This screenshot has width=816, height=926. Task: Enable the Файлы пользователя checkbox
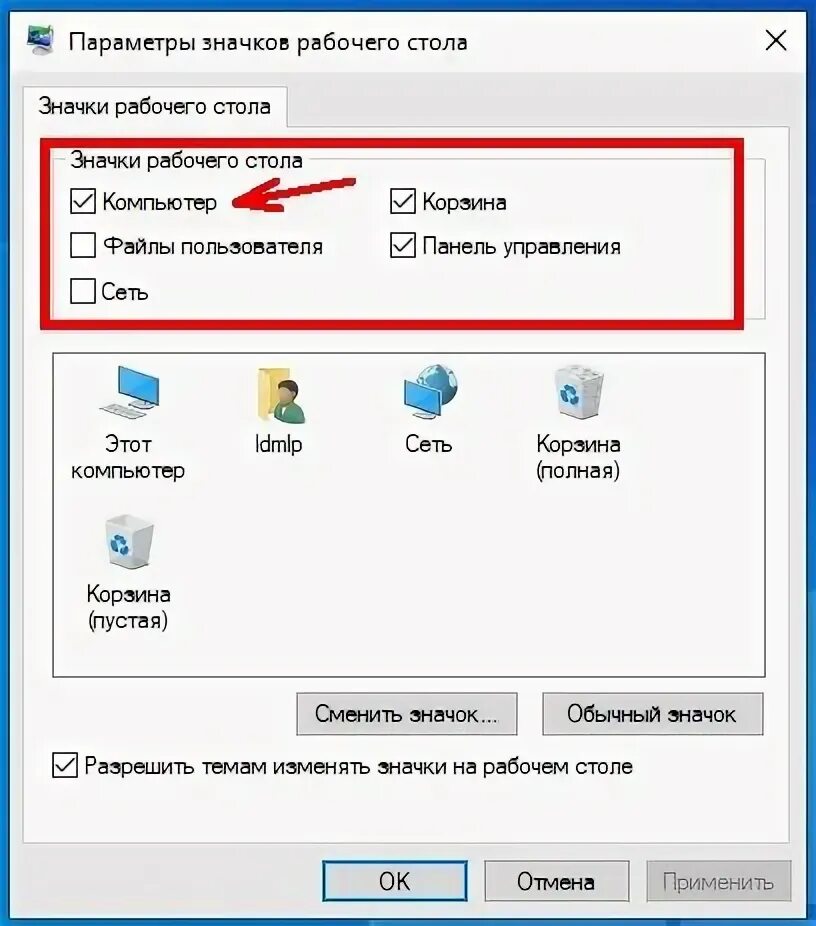point(83,245)
